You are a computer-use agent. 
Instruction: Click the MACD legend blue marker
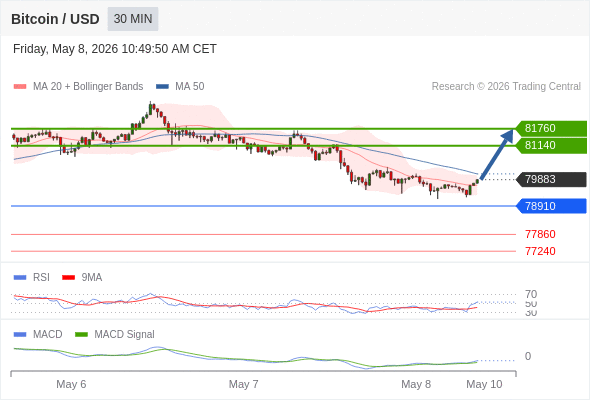(x=20, y=335)
